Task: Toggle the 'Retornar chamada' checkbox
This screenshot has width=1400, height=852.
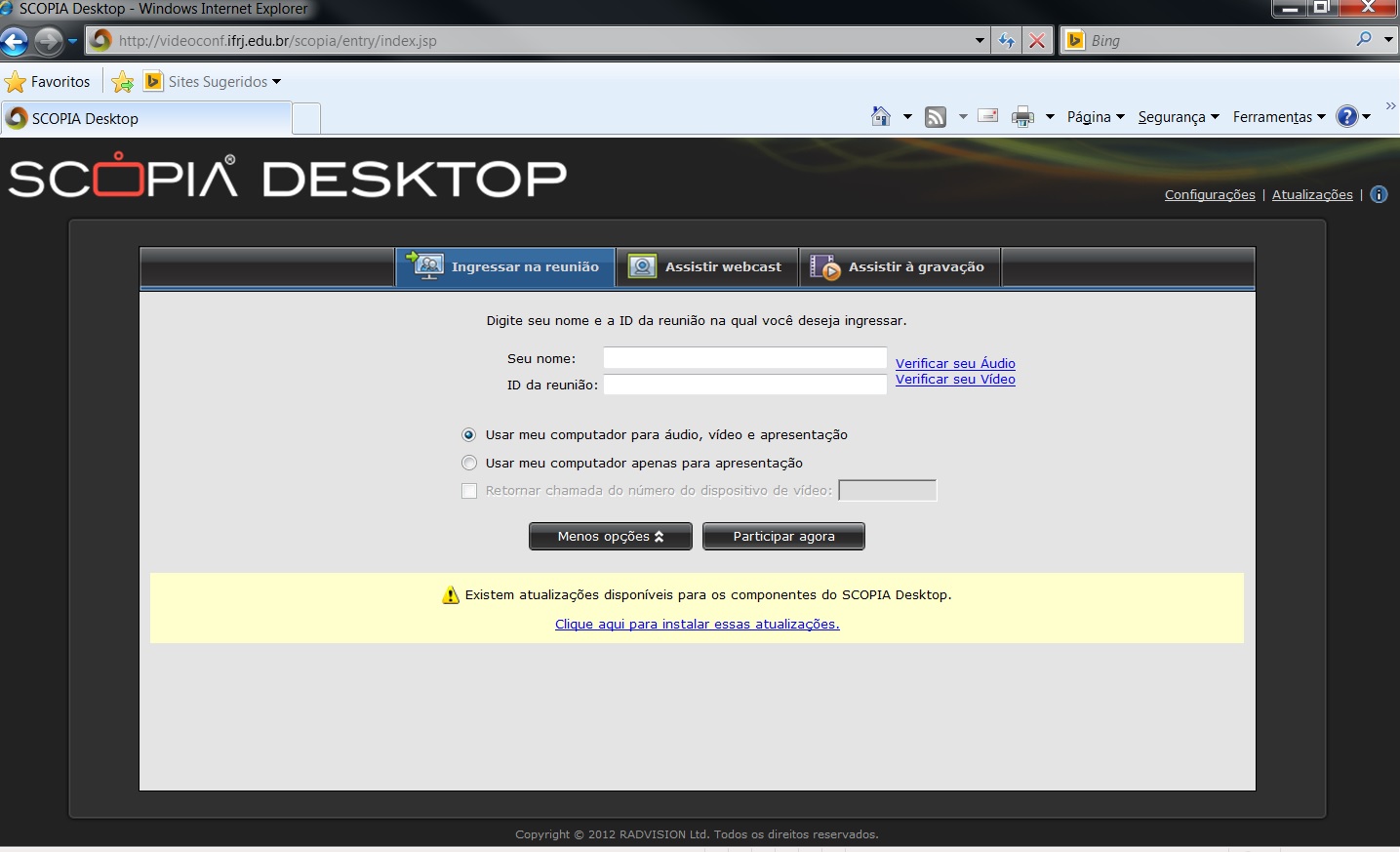Action: coord(469,491)
